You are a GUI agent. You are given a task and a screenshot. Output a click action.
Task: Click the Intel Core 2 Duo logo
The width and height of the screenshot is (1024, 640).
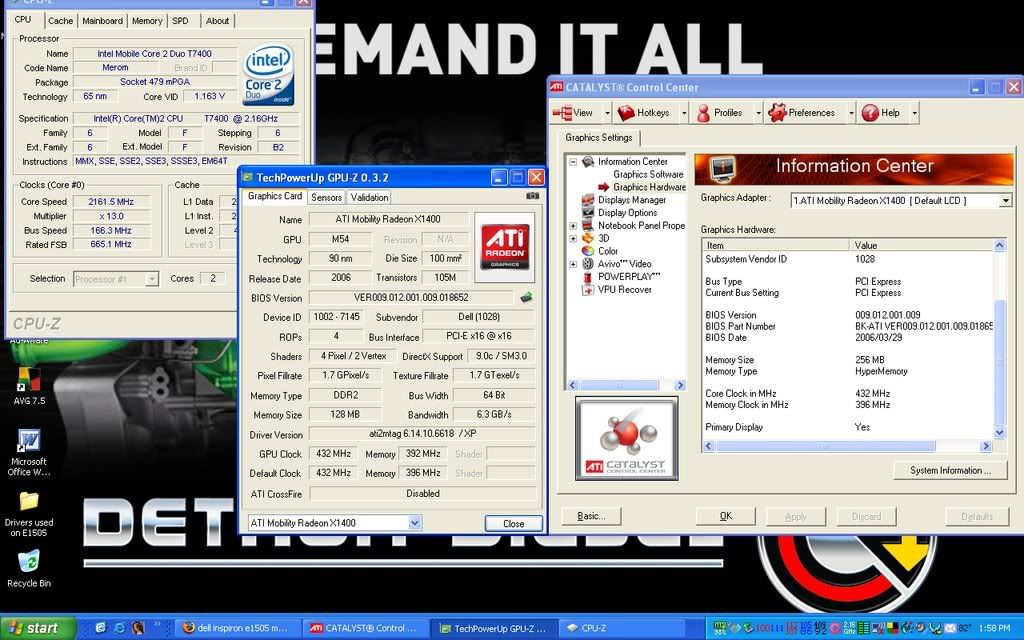(x=268, y=74)
